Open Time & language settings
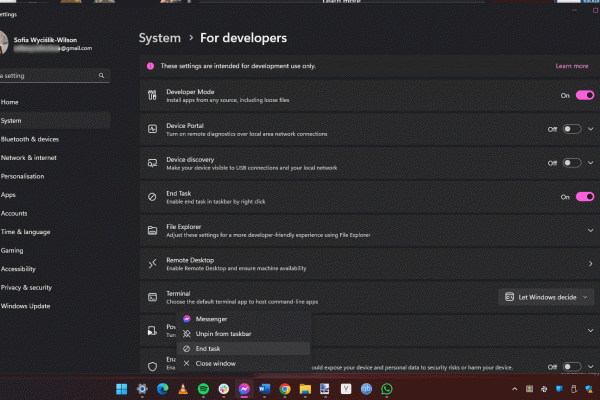The width and height of the screenshot is (600, 400). (55, 232)
